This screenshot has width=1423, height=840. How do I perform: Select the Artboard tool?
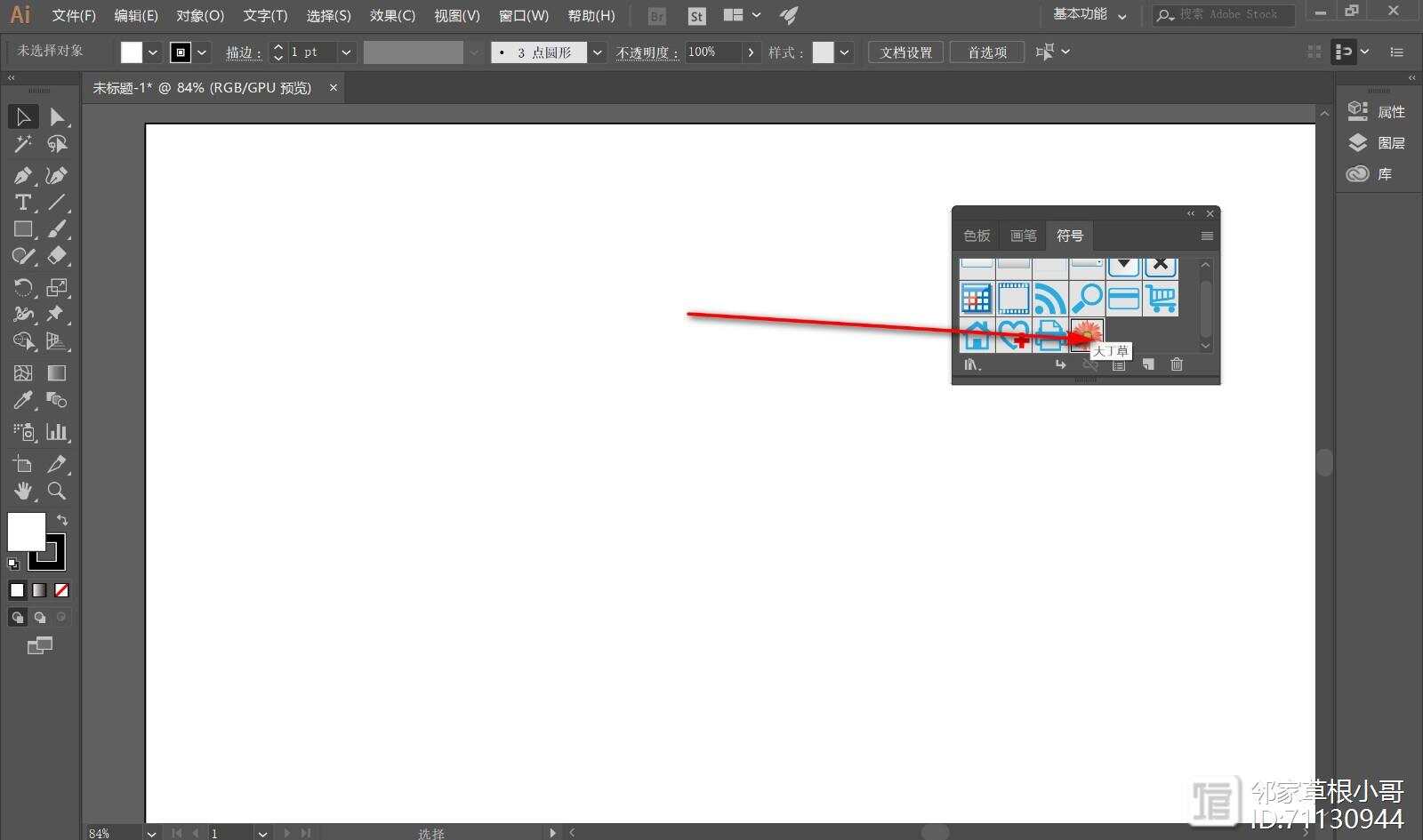click(x=23, y=464)
